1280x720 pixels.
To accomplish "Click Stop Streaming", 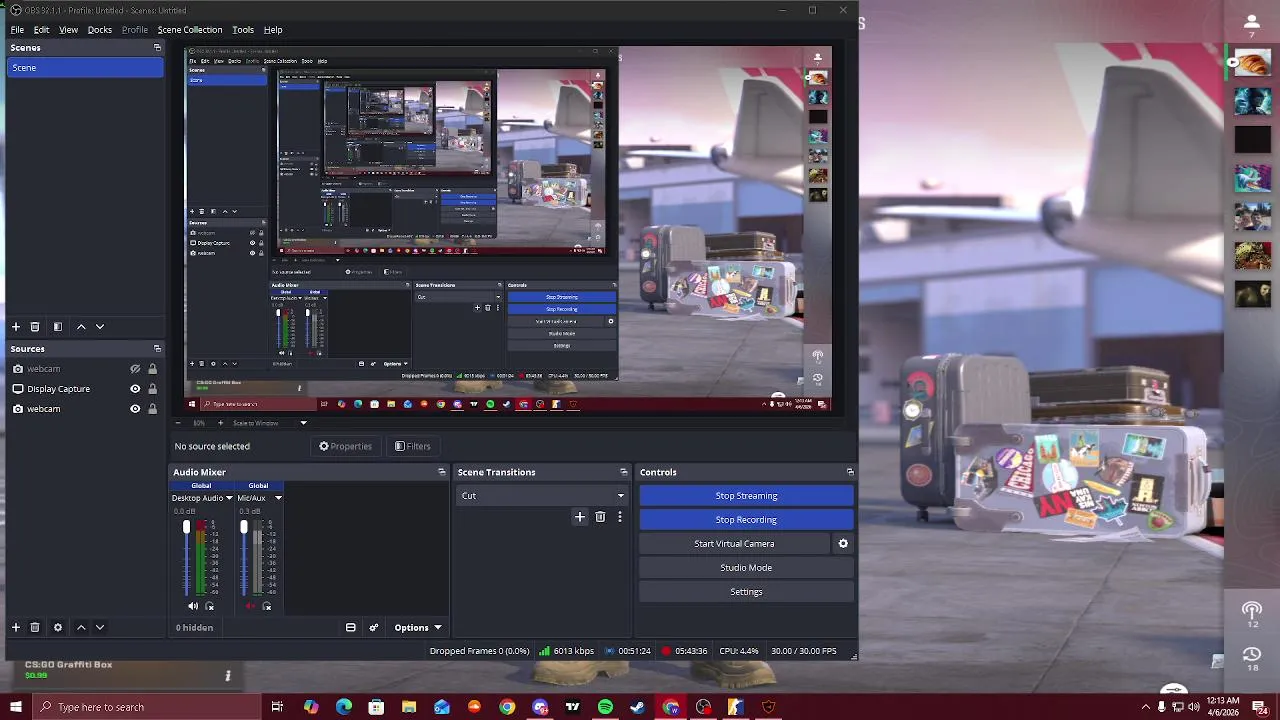I will pyautogui.click(x=746, y=496).
